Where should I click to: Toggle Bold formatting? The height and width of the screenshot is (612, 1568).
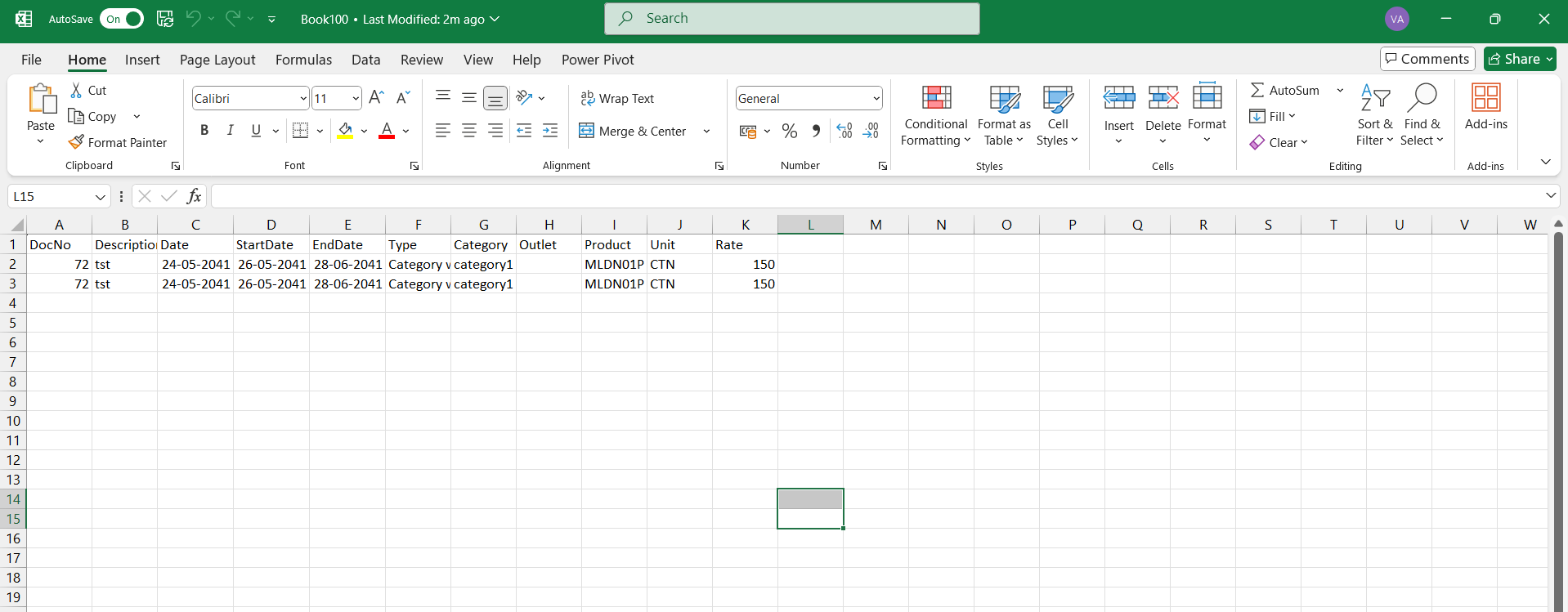(204, 131)
